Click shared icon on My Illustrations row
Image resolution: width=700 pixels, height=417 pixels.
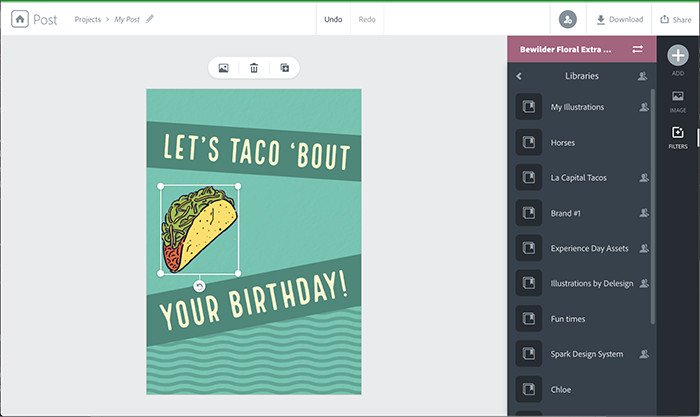tap(644, 107)
